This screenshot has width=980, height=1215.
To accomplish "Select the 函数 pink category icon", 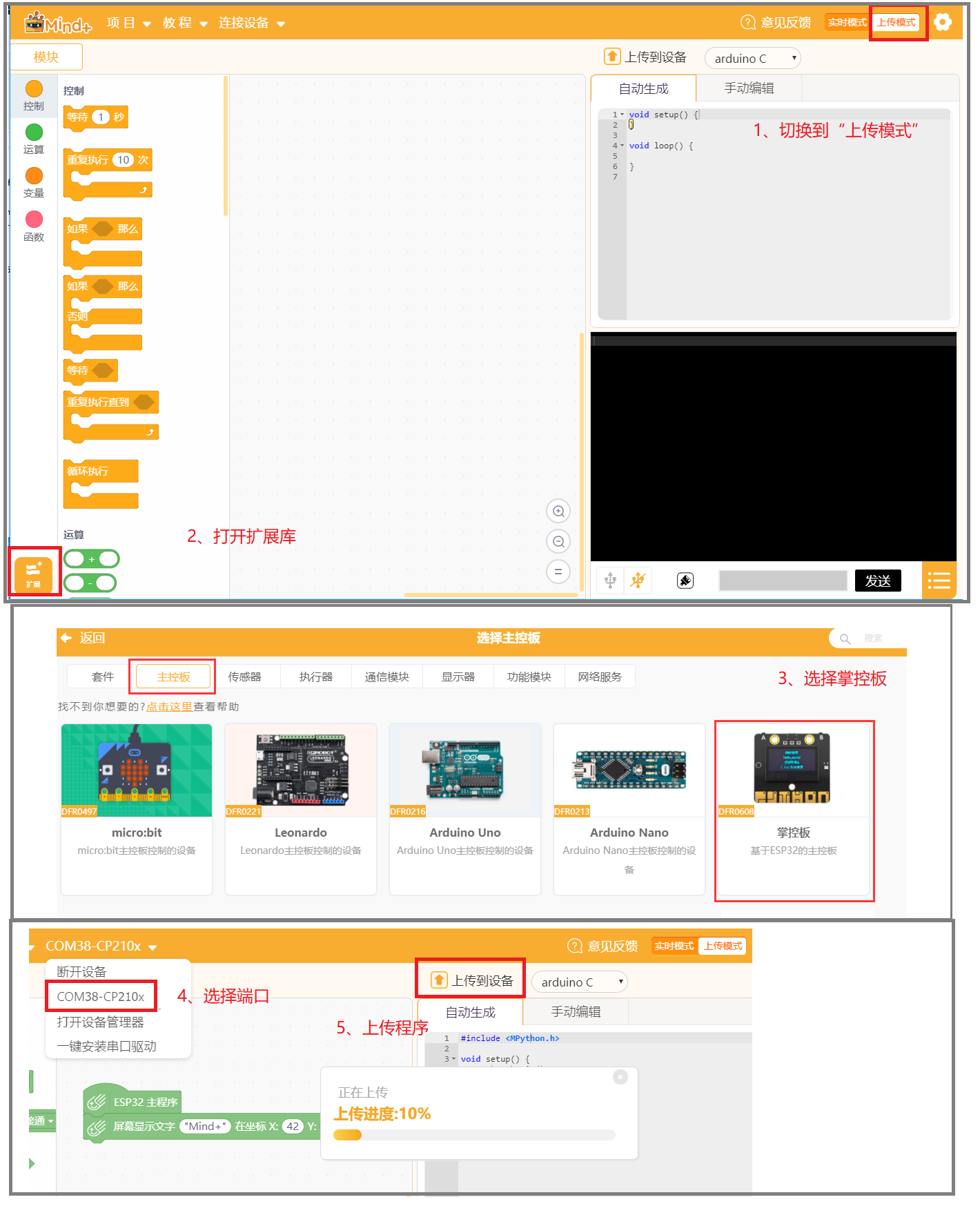I will [x=34, y=219].
